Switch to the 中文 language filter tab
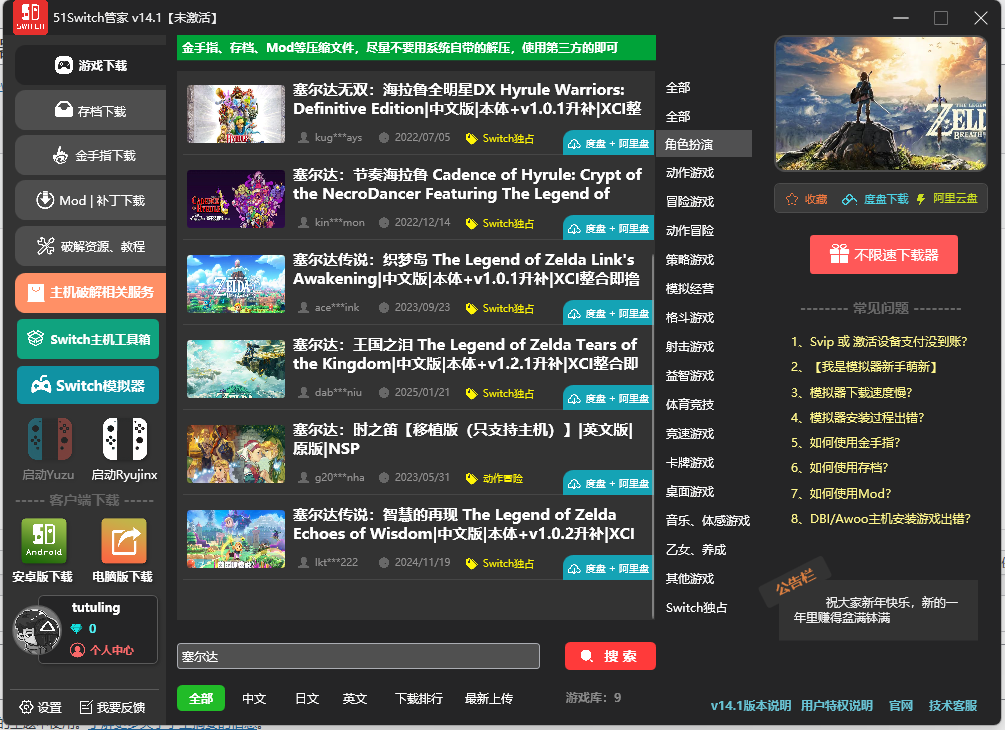This screenshot has width=1005, height=730. (254, 699)
